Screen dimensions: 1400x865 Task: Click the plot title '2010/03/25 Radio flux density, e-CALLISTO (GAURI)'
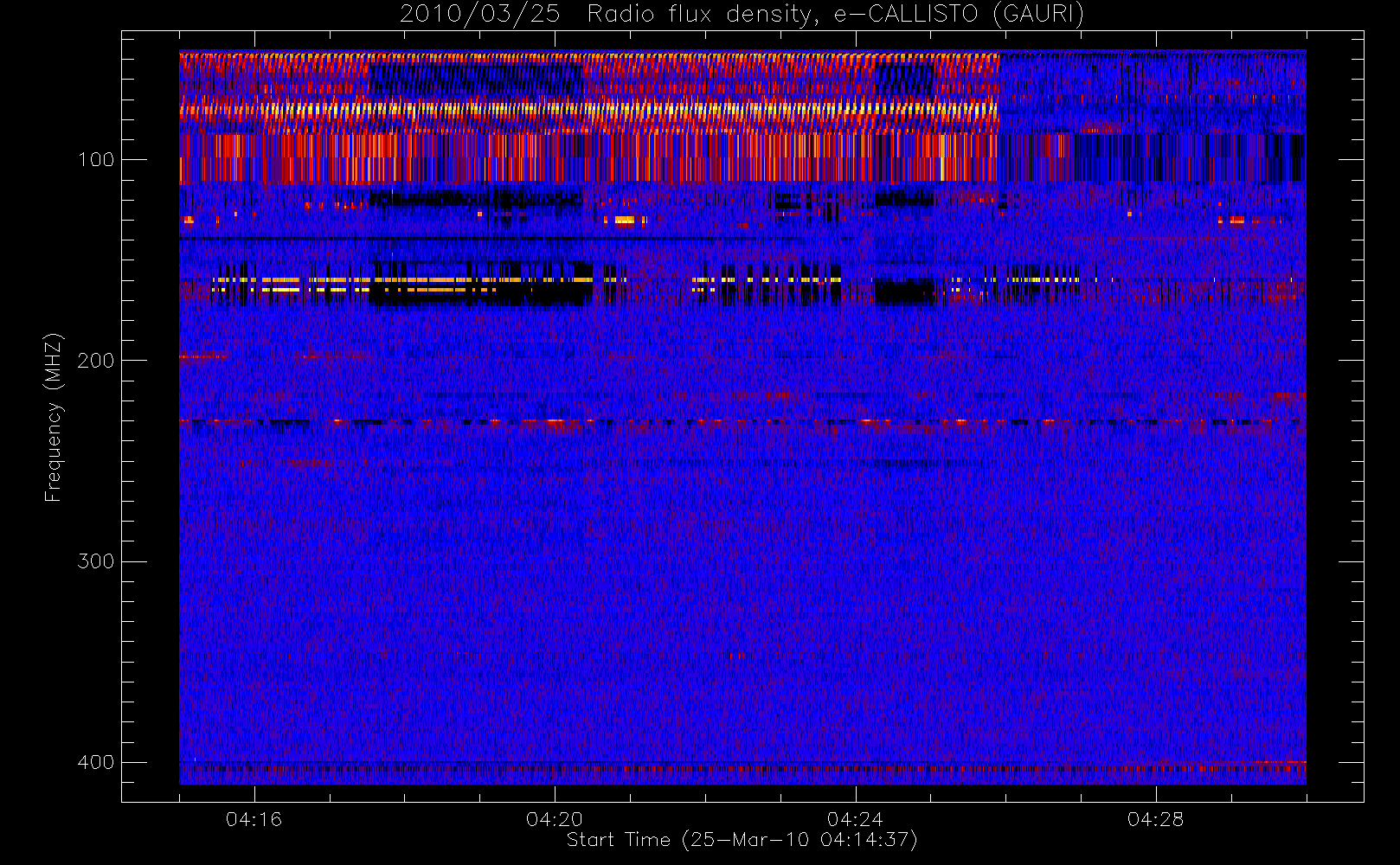pyautogui.click(x=742, y=15)
